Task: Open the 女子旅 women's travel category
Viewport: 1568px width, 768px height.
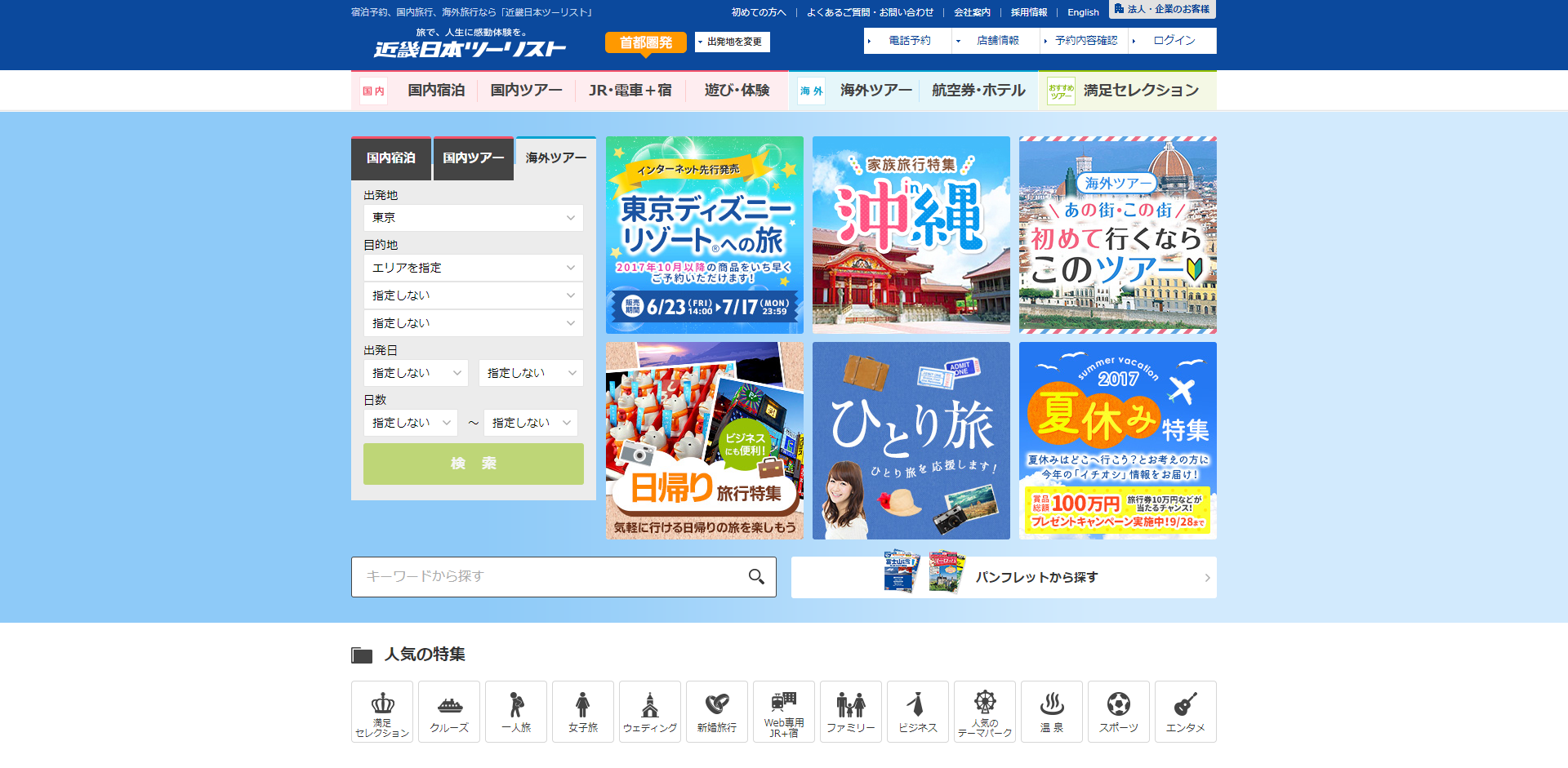Action: (x=582, y=712)
